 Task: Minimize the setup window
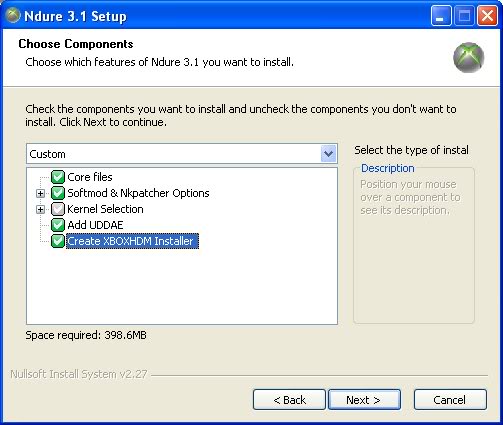tap(441, 16)
